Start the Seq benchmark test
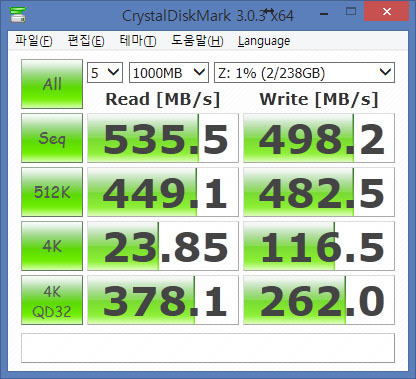The height and width of the screenshot is (379, 416). (52, 138)
